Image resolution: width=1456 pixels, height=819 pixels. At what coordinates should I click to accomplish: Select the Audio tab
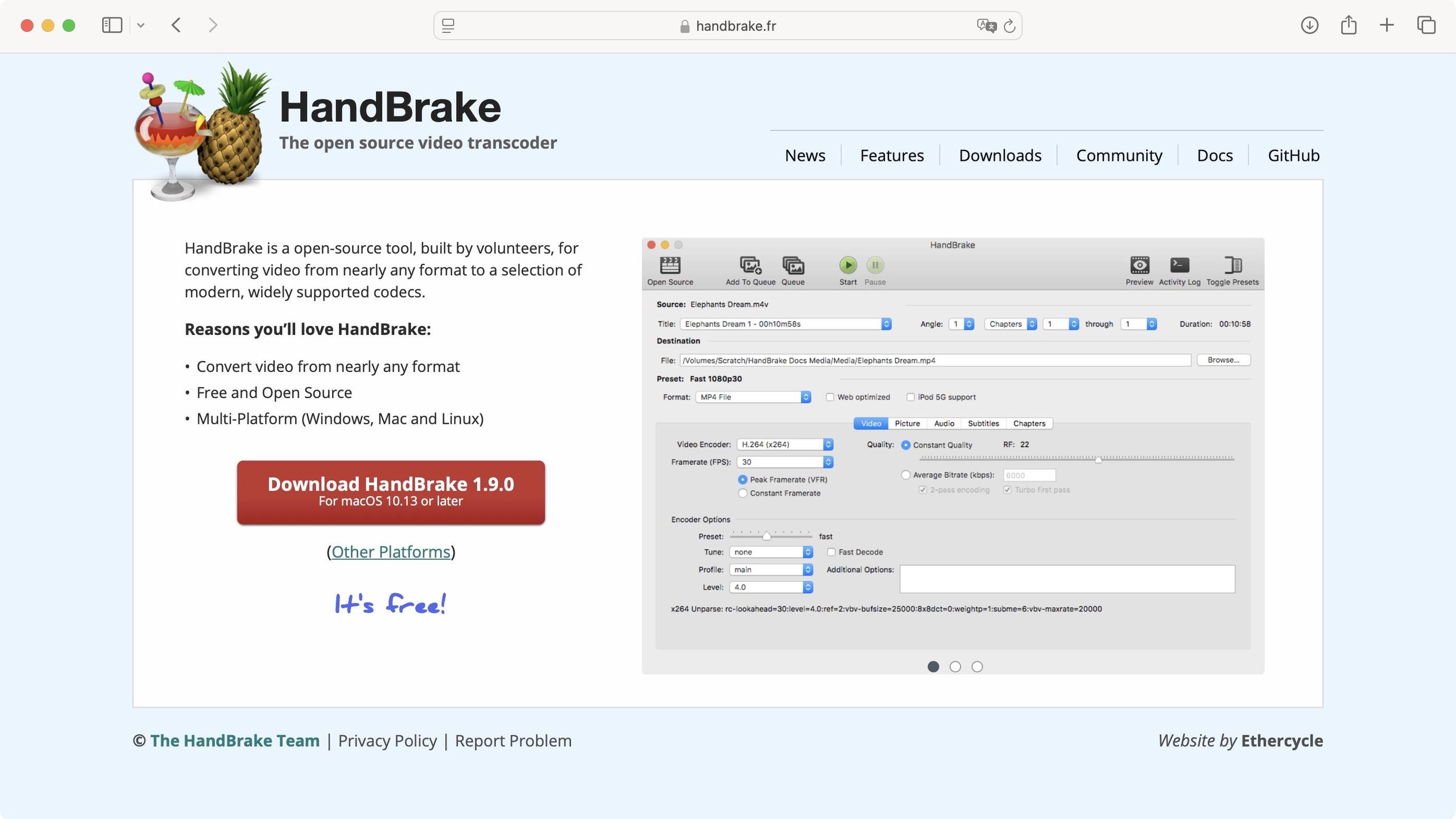click(944, 424)
